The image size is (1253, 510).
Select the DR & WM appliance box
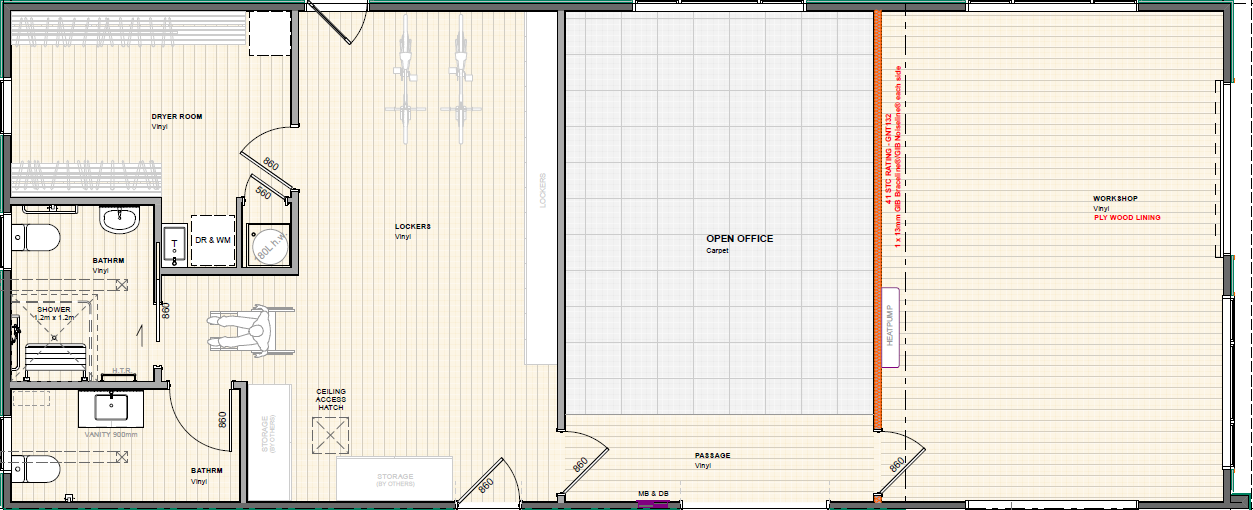click(x=213, y=241)
